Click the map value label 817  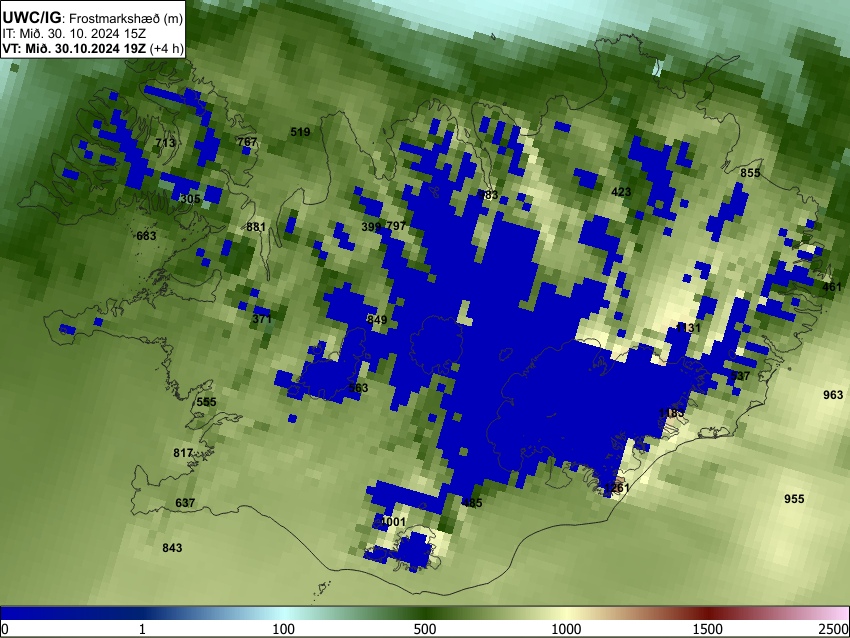pyautogui.click(x=183, y=453)
